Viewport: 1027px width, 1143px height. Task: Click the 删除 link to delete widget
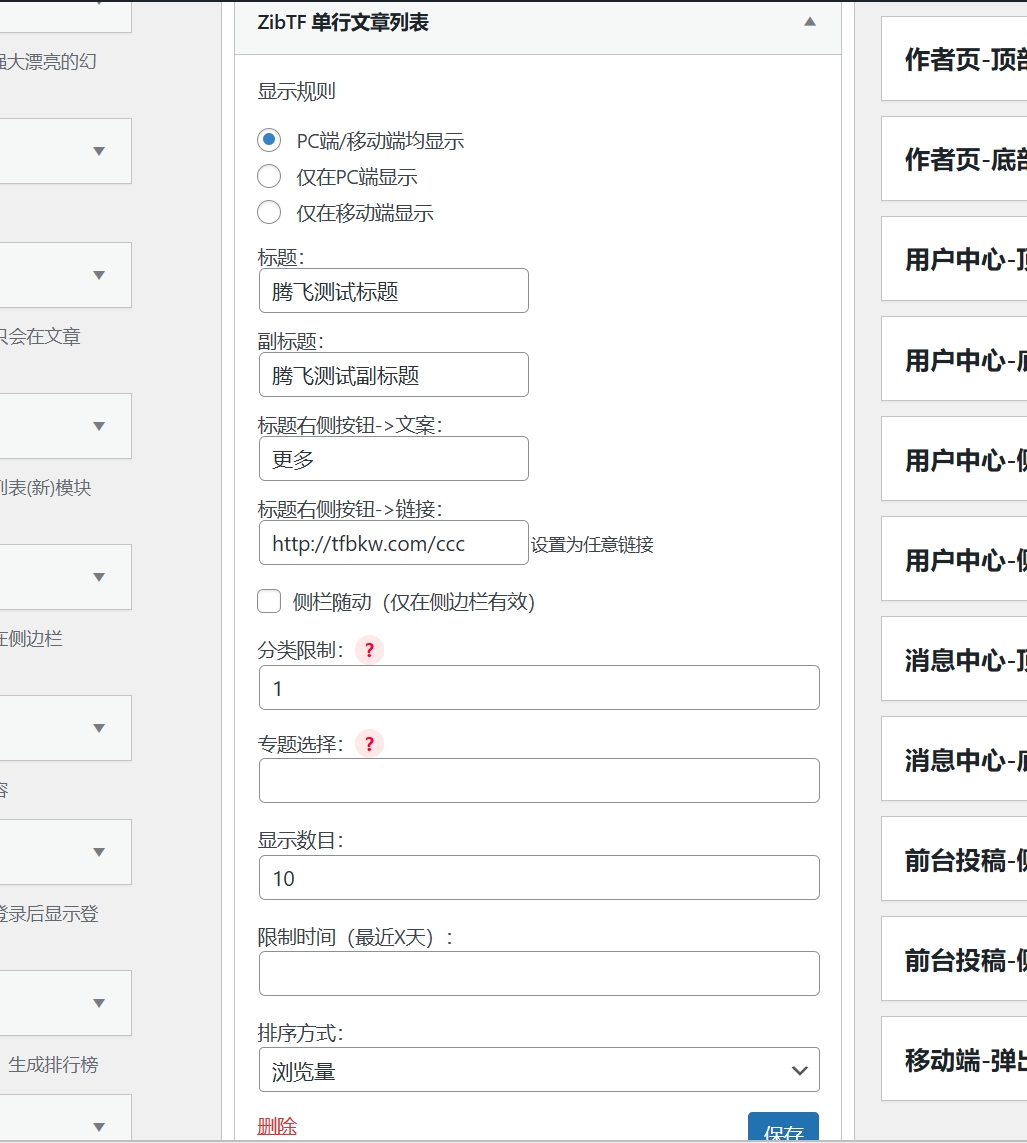[276, 1125]
